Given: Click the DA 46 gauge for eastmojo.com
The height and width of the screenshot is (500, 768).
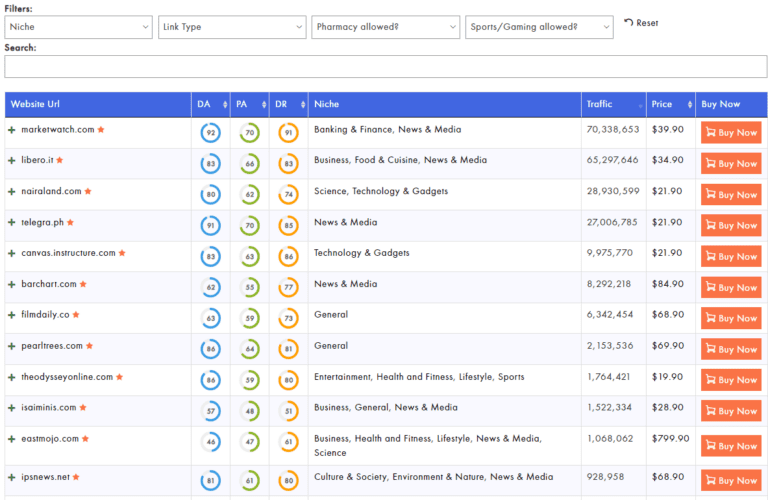Looking at the screenshot, I should (x=211, y=442).
